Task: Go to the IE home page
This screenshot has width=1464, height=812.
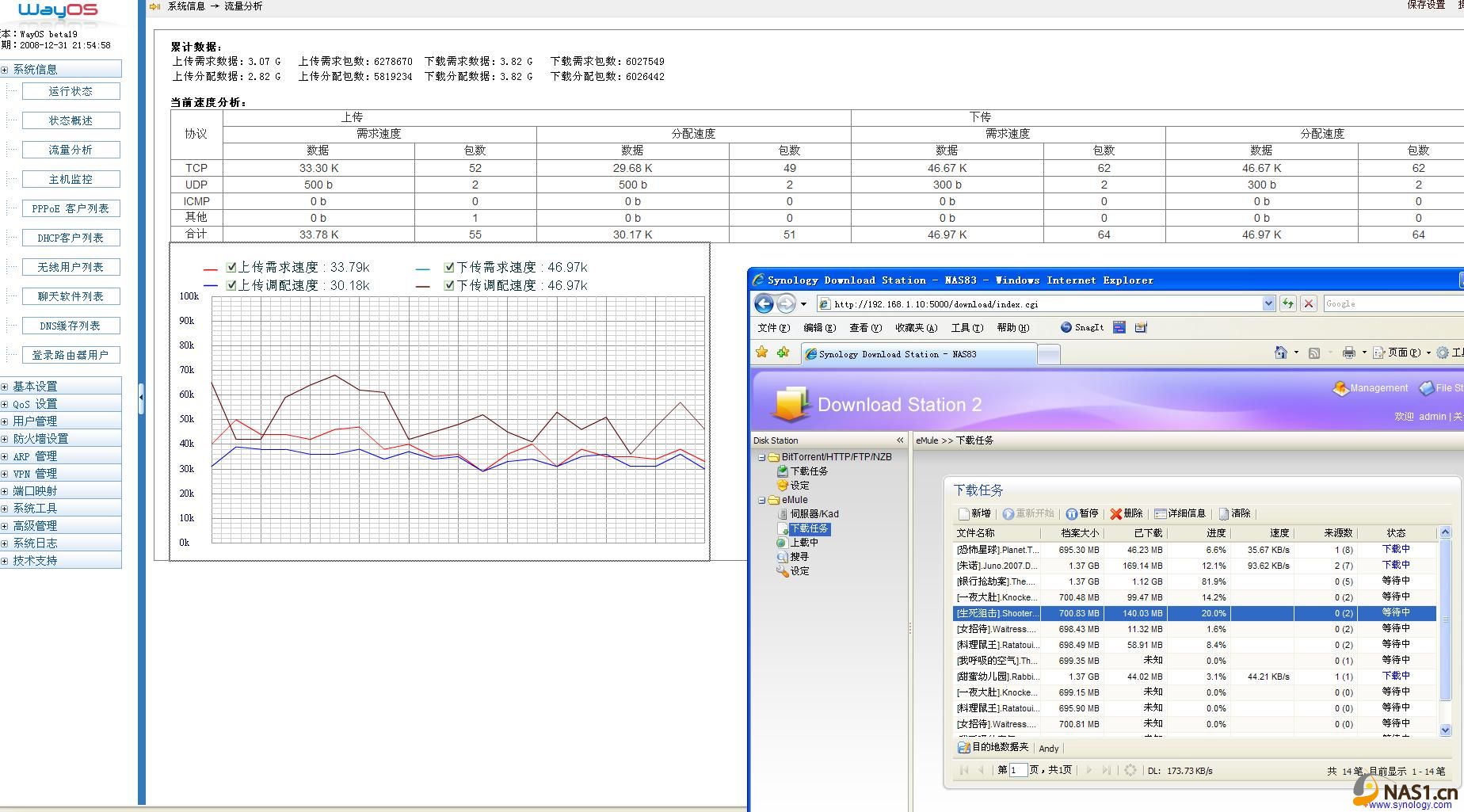Action: [1280, 353]
